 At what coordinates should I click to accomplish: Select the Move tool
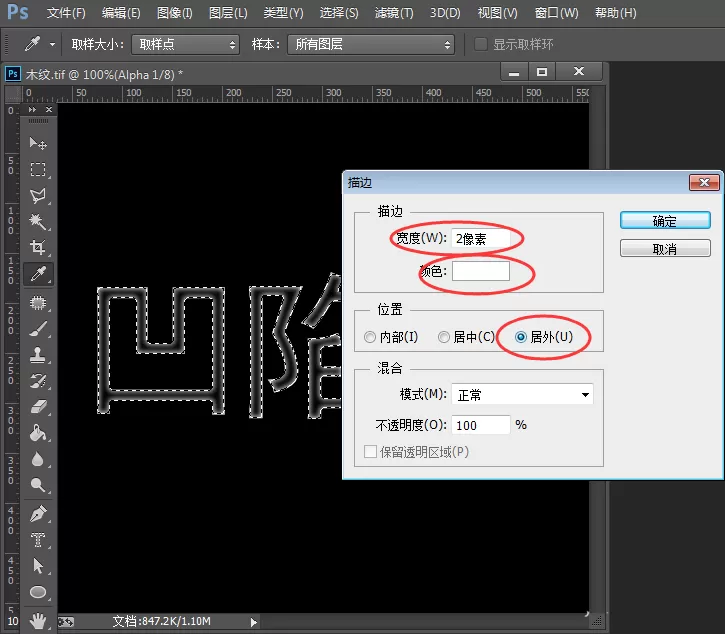click(x=38, y=143)
